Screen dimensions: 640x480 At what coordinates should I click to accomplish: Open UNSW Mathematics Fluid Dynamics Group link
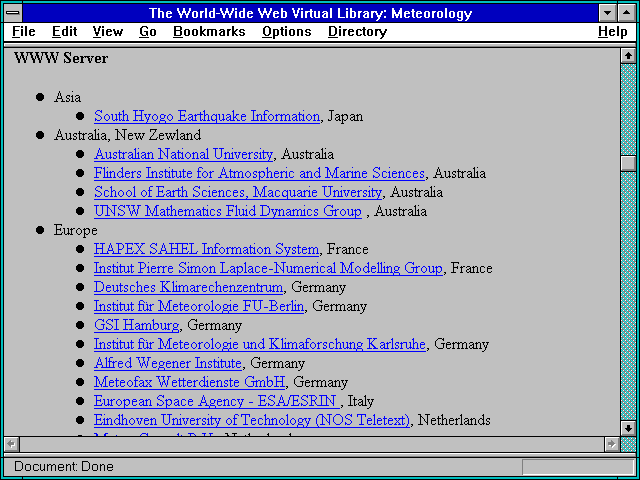click(x=228, y=211)
